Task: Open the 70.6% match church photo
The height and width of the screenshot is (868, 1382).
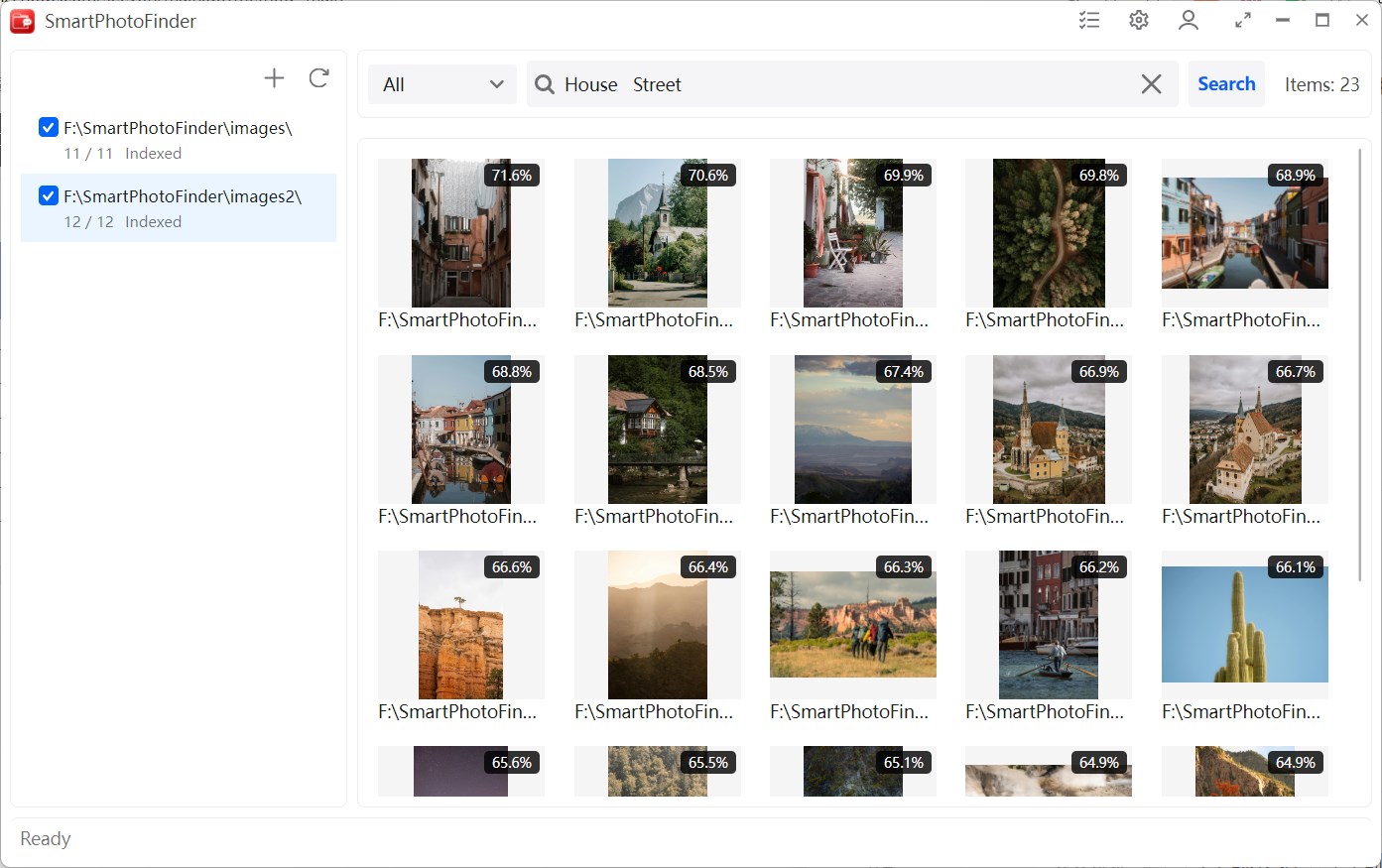Action: [x=658, y=233]
